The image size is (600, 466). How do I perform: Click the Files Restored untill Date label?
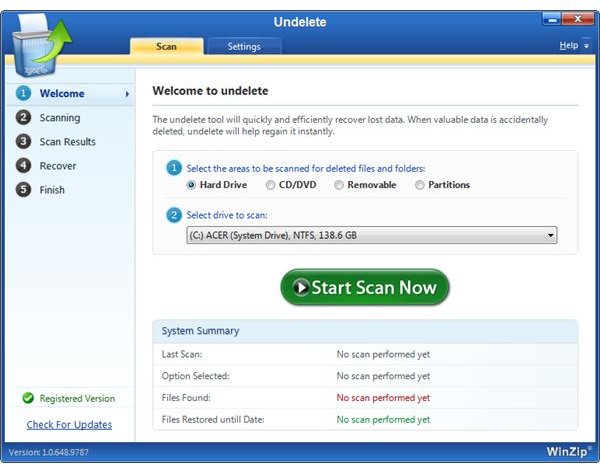coord(213,419)
